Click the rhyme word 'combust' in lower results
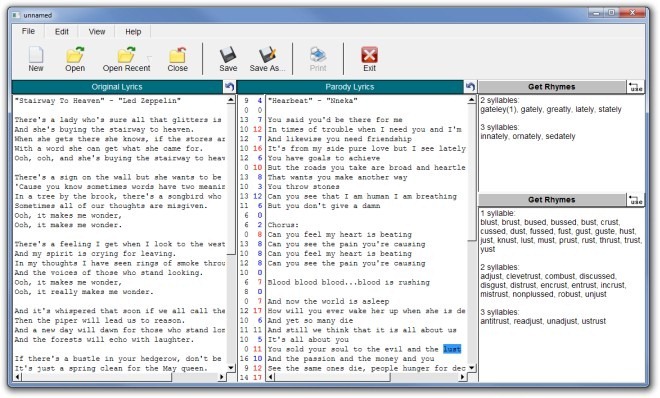The image size is (660, 398). point(559,276)
